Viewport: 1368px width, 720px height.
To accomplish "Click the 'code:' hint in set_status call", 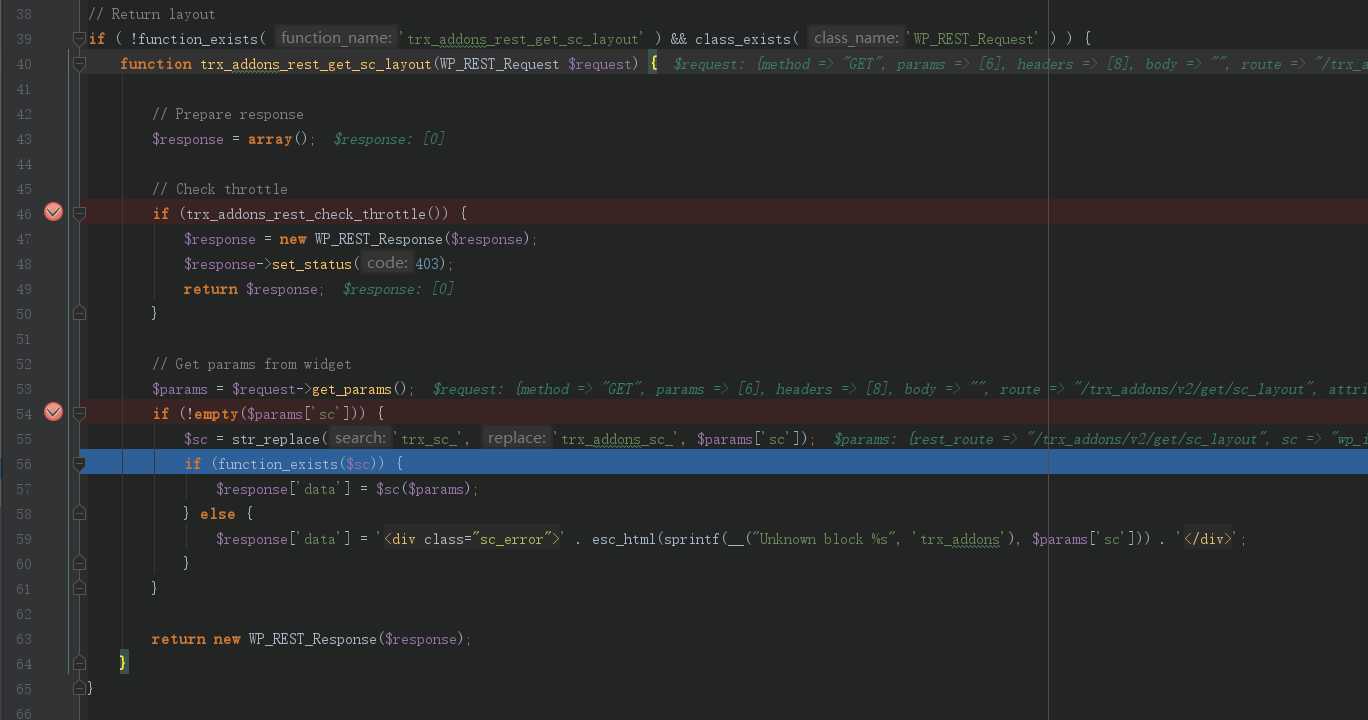I will point(386,263).
